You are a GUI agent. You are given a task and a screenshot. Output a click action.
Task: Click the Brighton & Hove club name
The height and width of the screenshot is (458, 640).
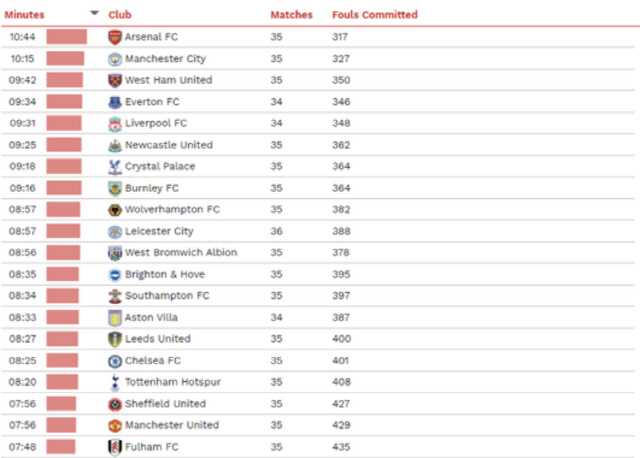coord(164,274)
